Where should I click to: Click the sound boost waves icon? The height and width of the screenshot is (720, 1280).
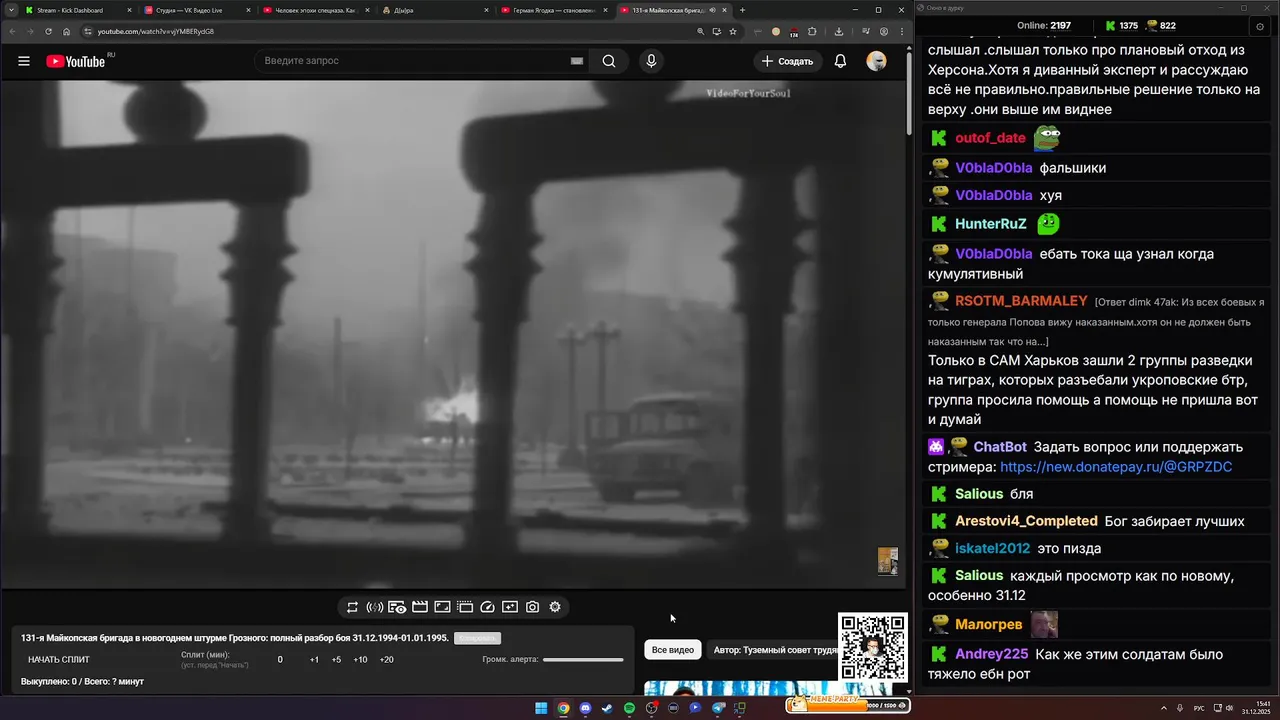click(x=375, y=607)
